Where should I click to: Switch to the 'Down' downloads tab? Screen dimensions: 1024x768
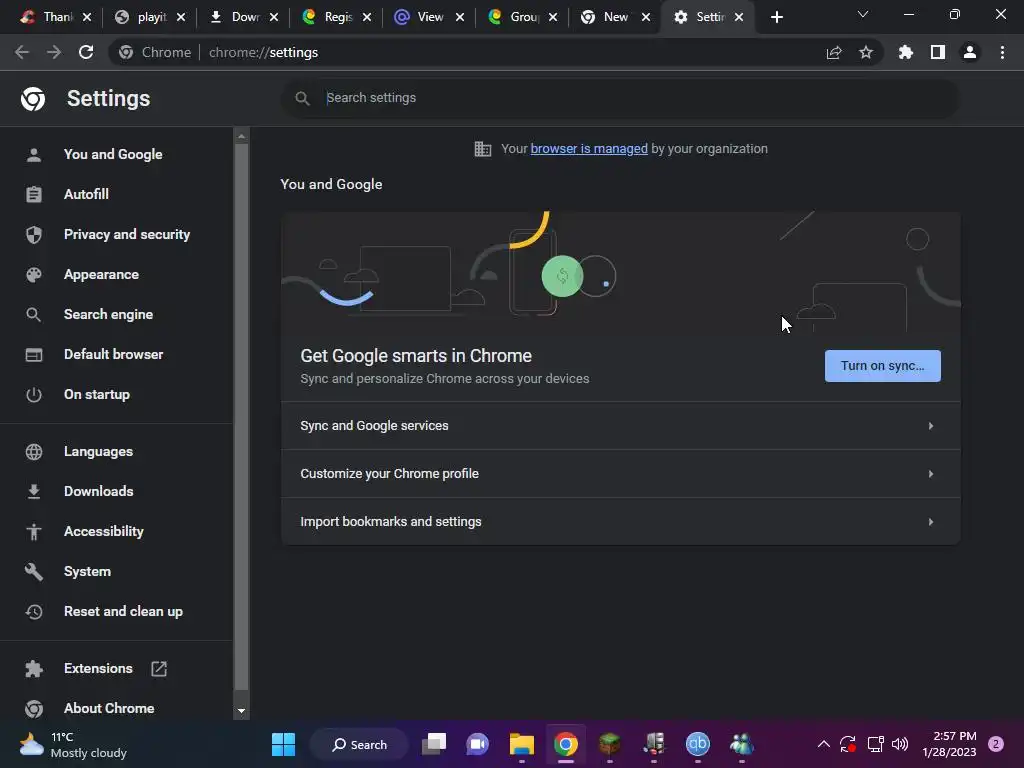coord(242,17)
